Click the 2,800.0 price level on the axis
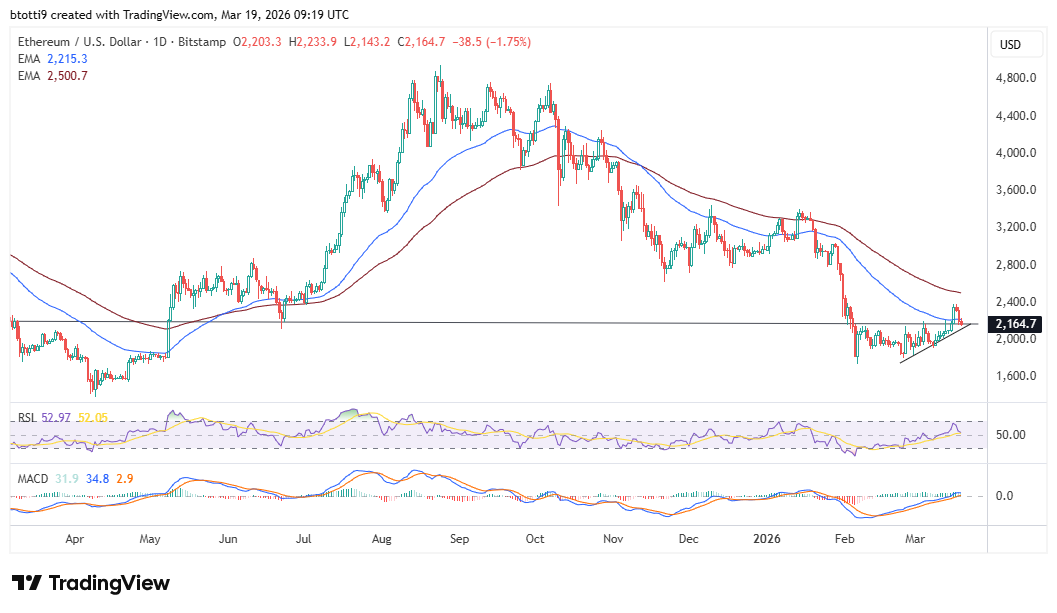Image resolution: width=1057 pixels, height=613 pixels. 1015,264
